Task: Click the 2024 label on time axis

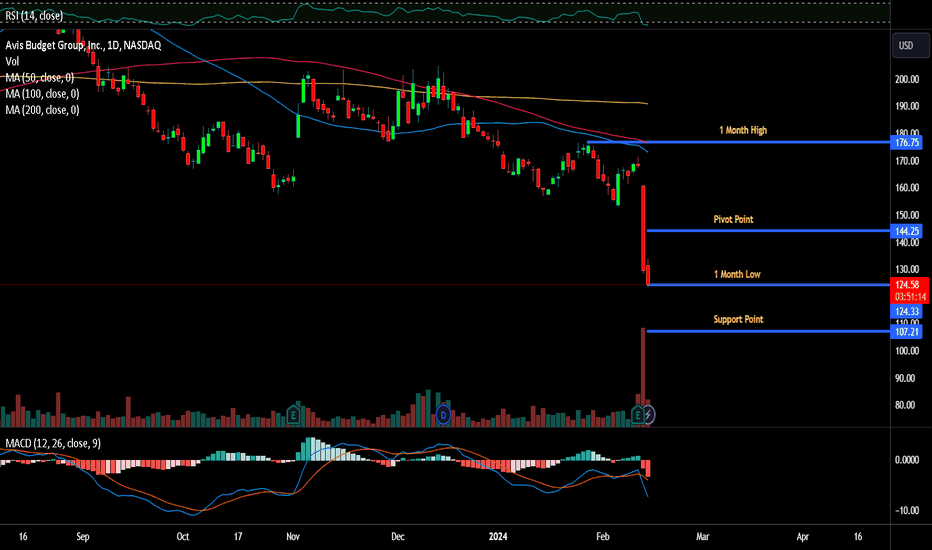Action: [498, 536]
